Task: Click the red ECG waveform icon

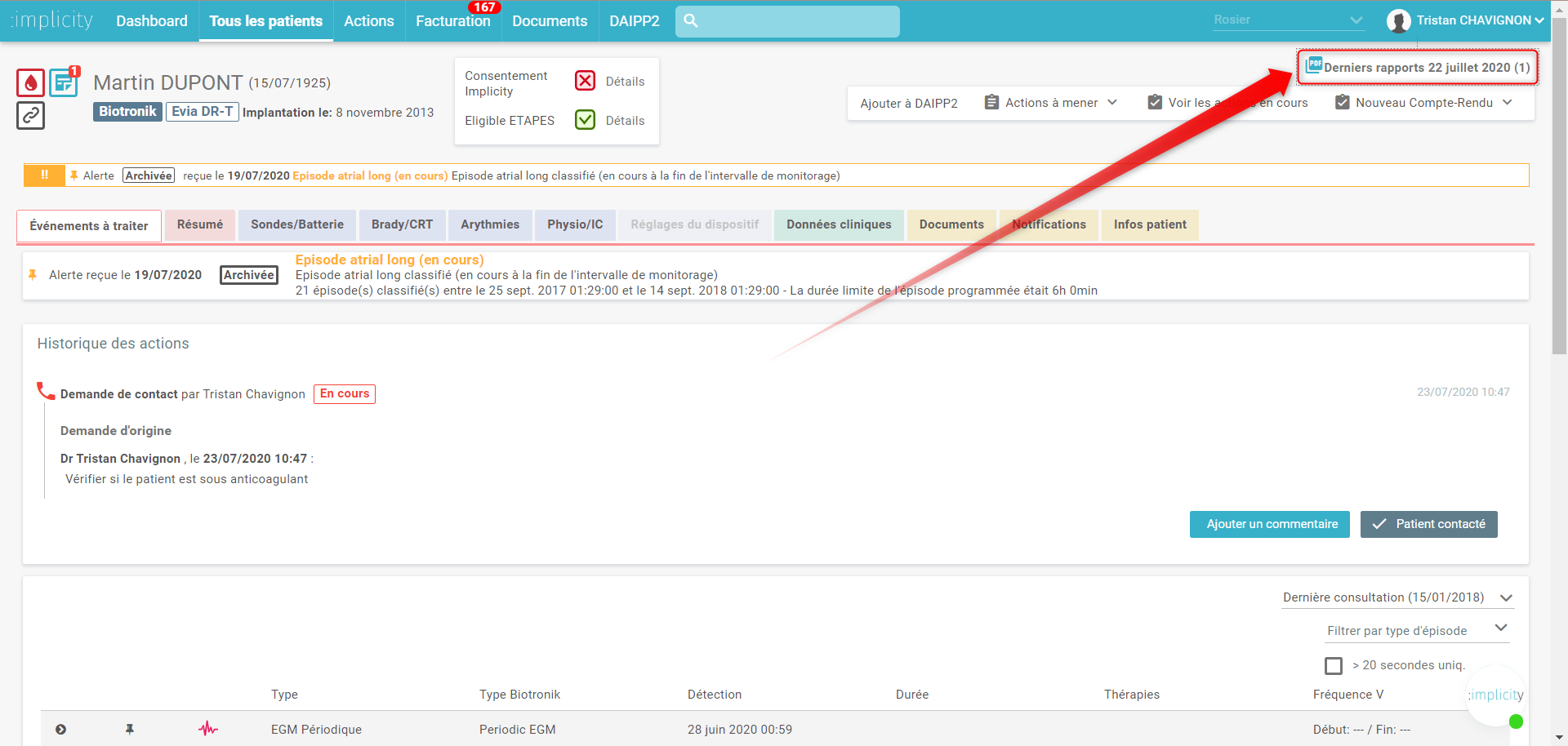Action: point(208,728)
